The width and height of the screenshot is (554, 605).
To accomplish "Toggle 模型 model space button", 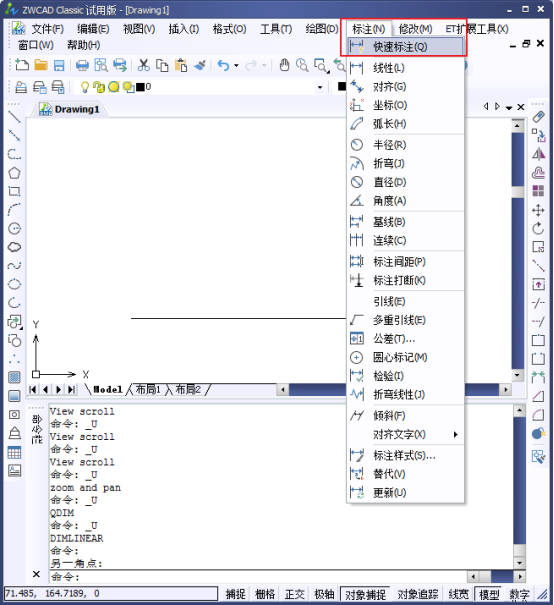I will click(489, 594).
